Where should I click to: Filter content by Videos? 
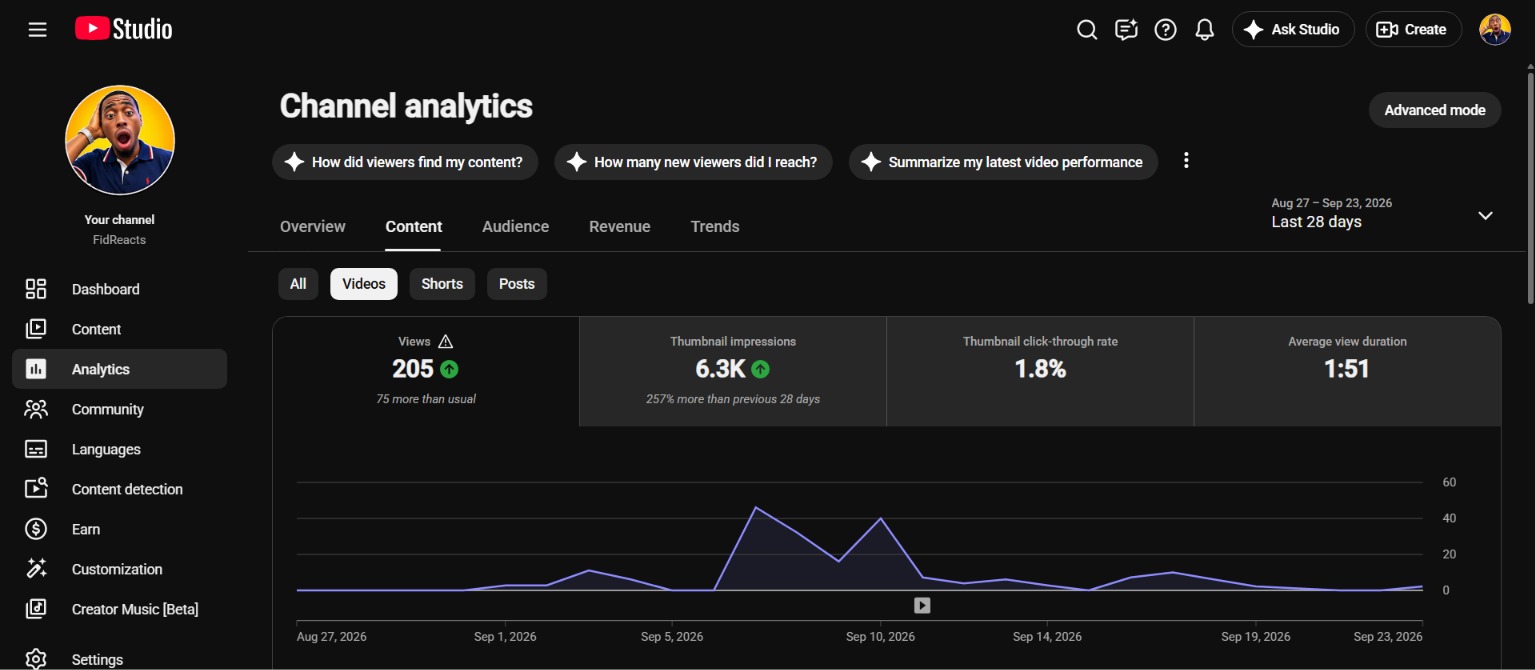364,284
